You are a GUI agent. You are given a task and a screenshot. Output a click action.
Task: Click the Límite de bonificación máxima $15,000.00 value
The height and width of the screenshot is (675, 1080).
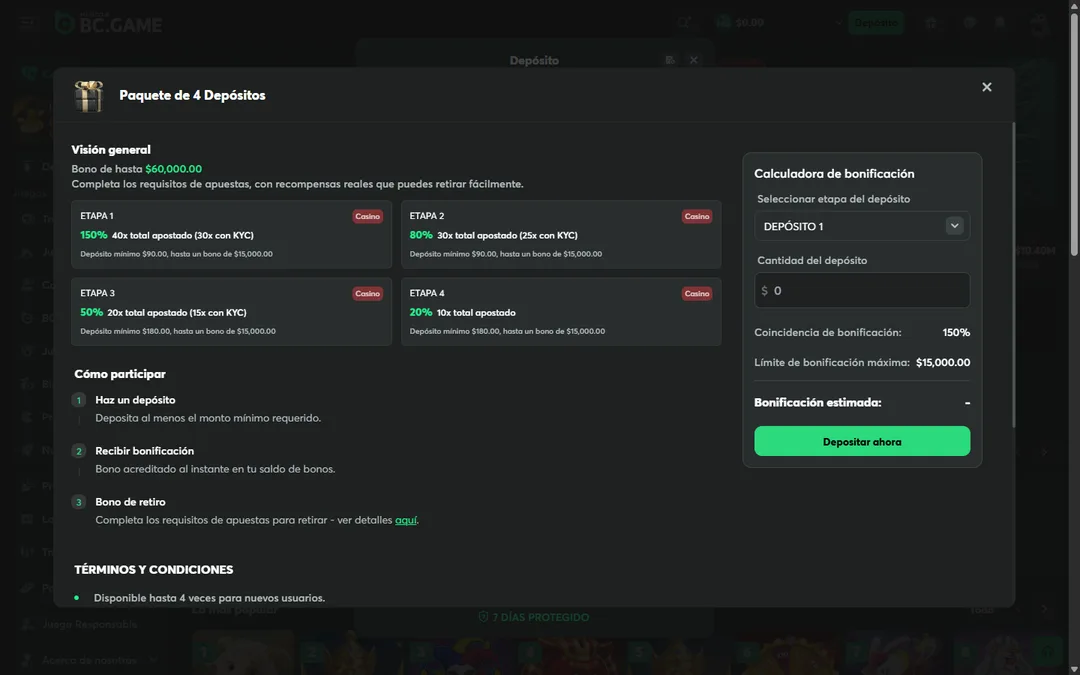pyautogui.click(x=943, y=362)
